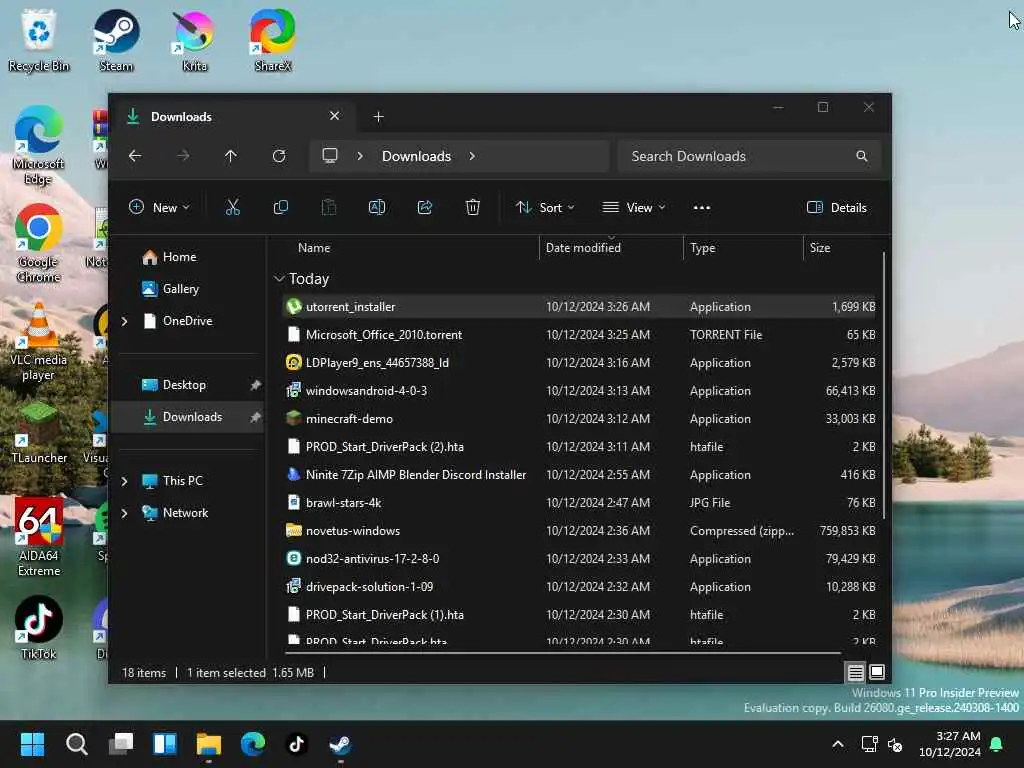Toggle the Details pane
This screenshot has width=1024, height=768.
pyautogui.click(x=837, y=208)
